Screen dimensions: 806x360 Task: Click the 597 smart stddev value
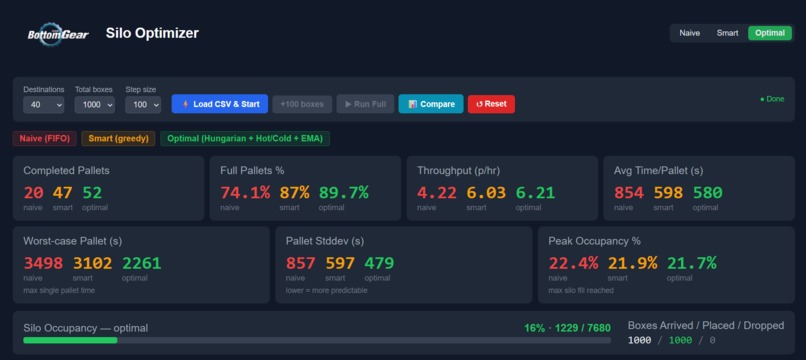340,263
